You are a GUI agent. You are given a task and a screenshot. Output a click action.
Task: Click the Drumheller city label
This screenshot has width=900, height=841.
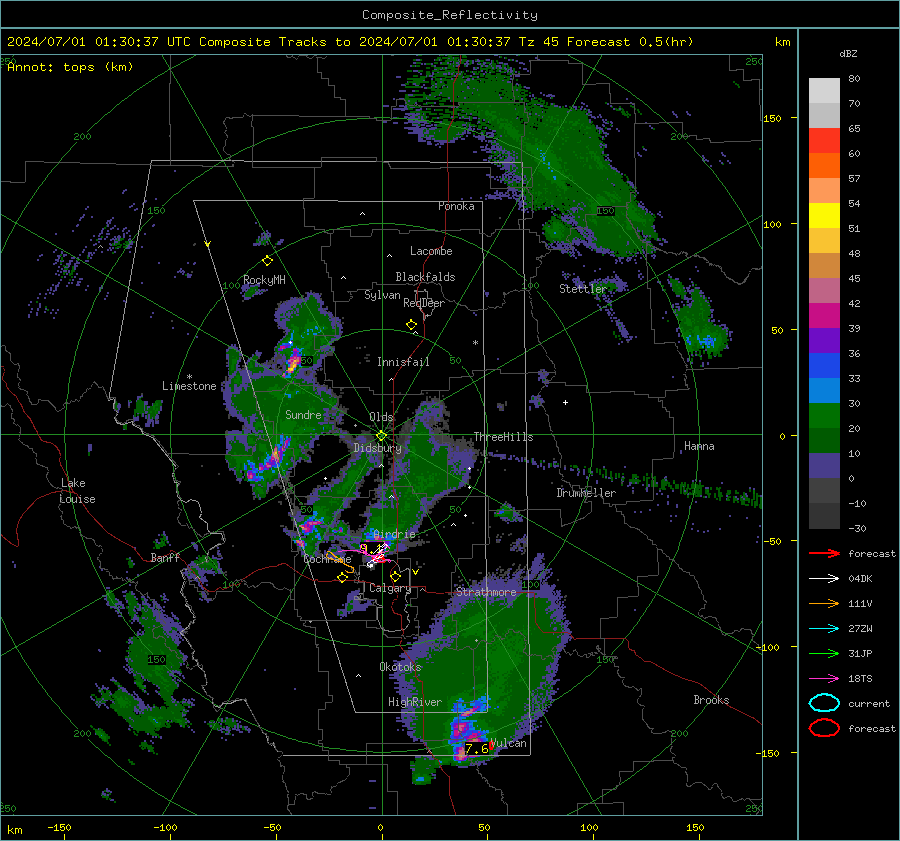coord(586,493)
